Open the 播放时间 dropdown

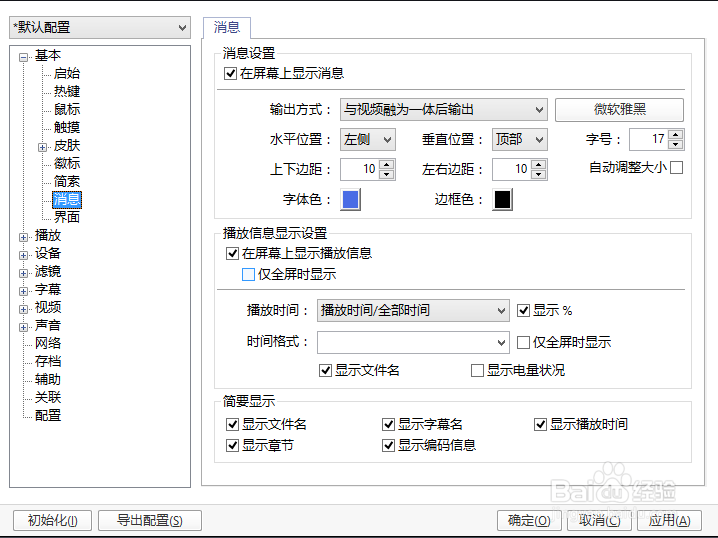[x=413, y=310]
